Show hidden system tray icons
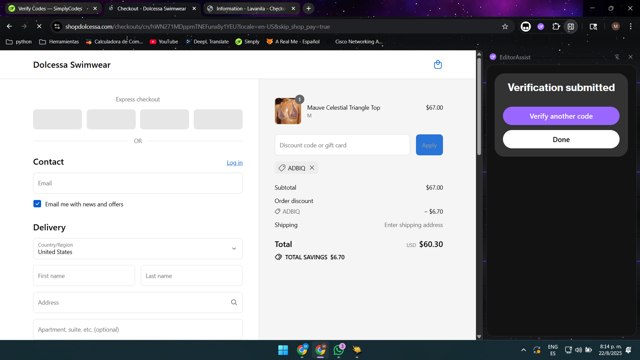 523,350
